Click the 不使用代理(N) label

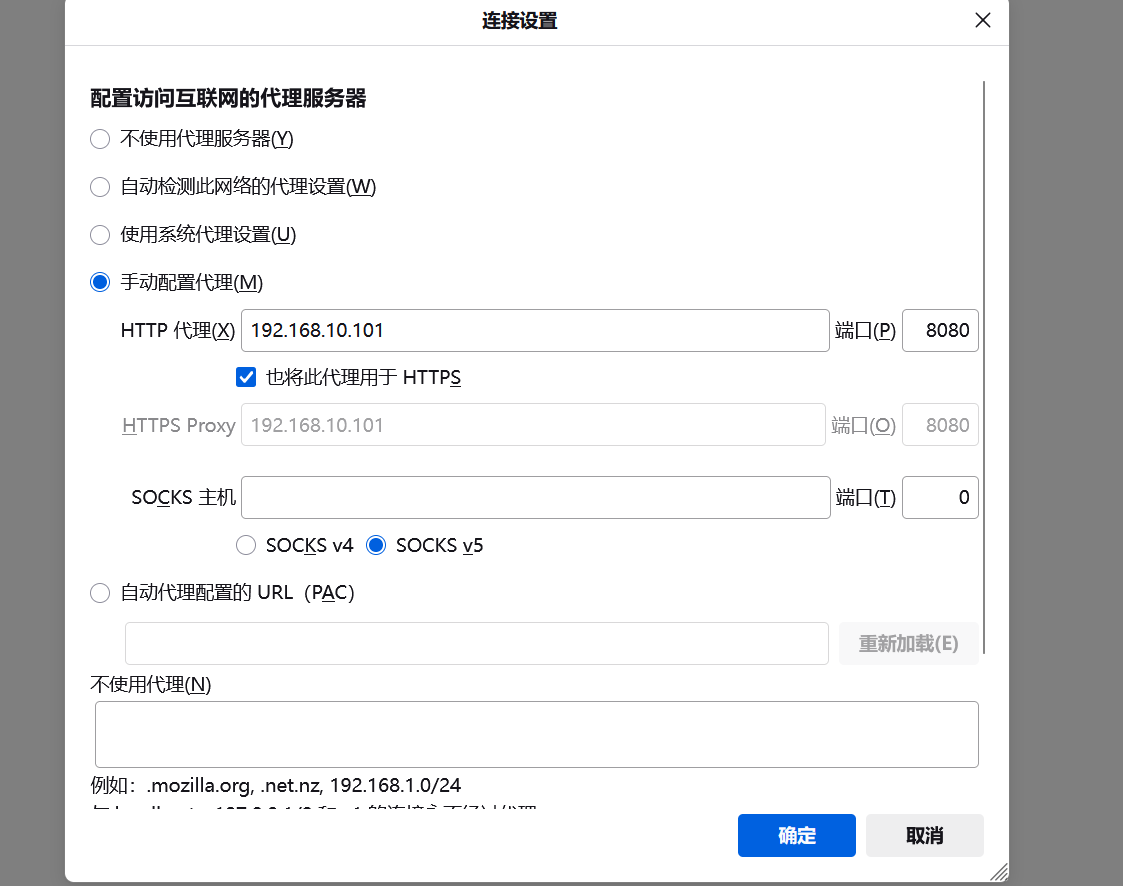click(x=150, y=685)
